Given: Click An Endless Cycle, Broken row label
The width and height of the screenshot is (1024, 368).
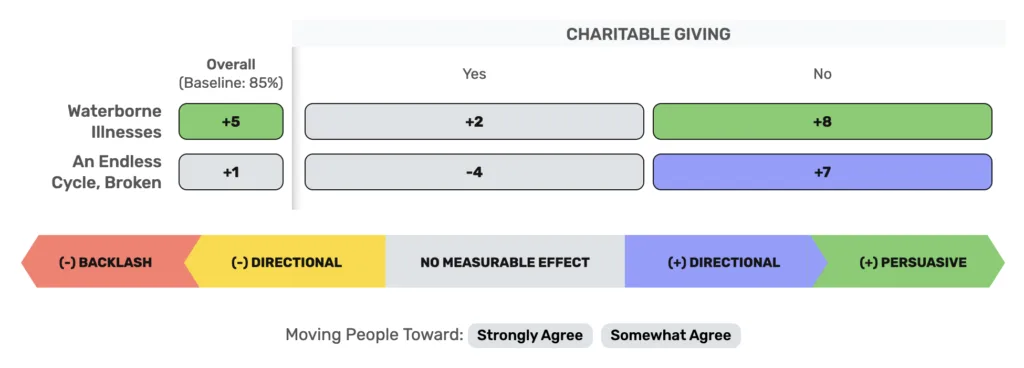Looking at the screenshot, I should tap(106, 172).
